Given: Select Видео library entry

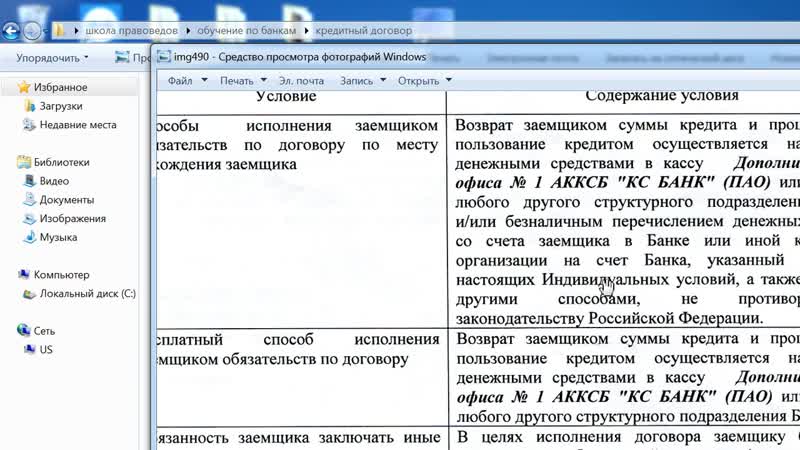Looking at the screenshot, I should tap(54, 181).
